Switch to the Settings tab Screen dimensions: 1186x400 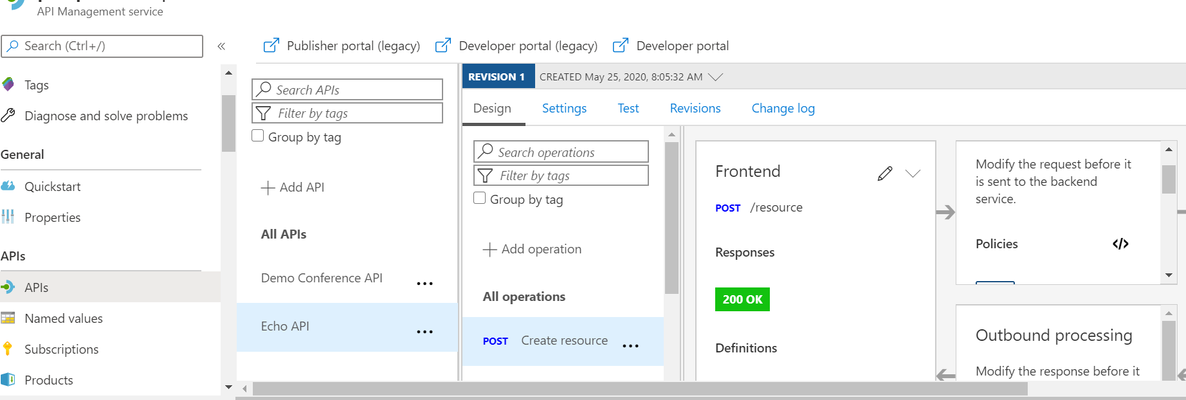(x=564, y=108)
